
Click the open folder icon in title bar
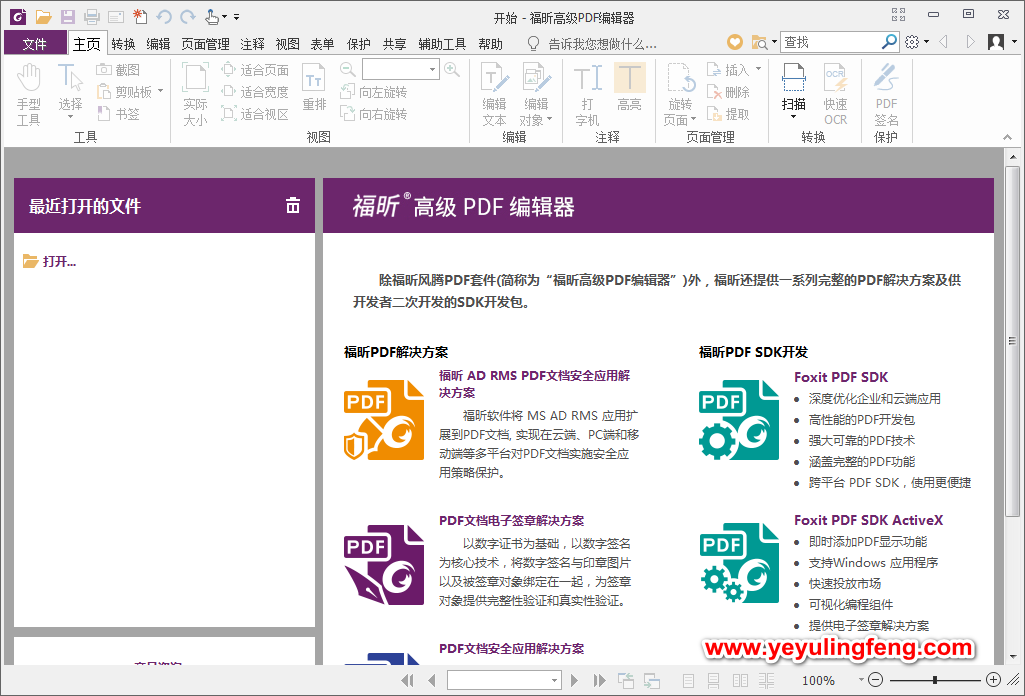click(x=43, y=16)
